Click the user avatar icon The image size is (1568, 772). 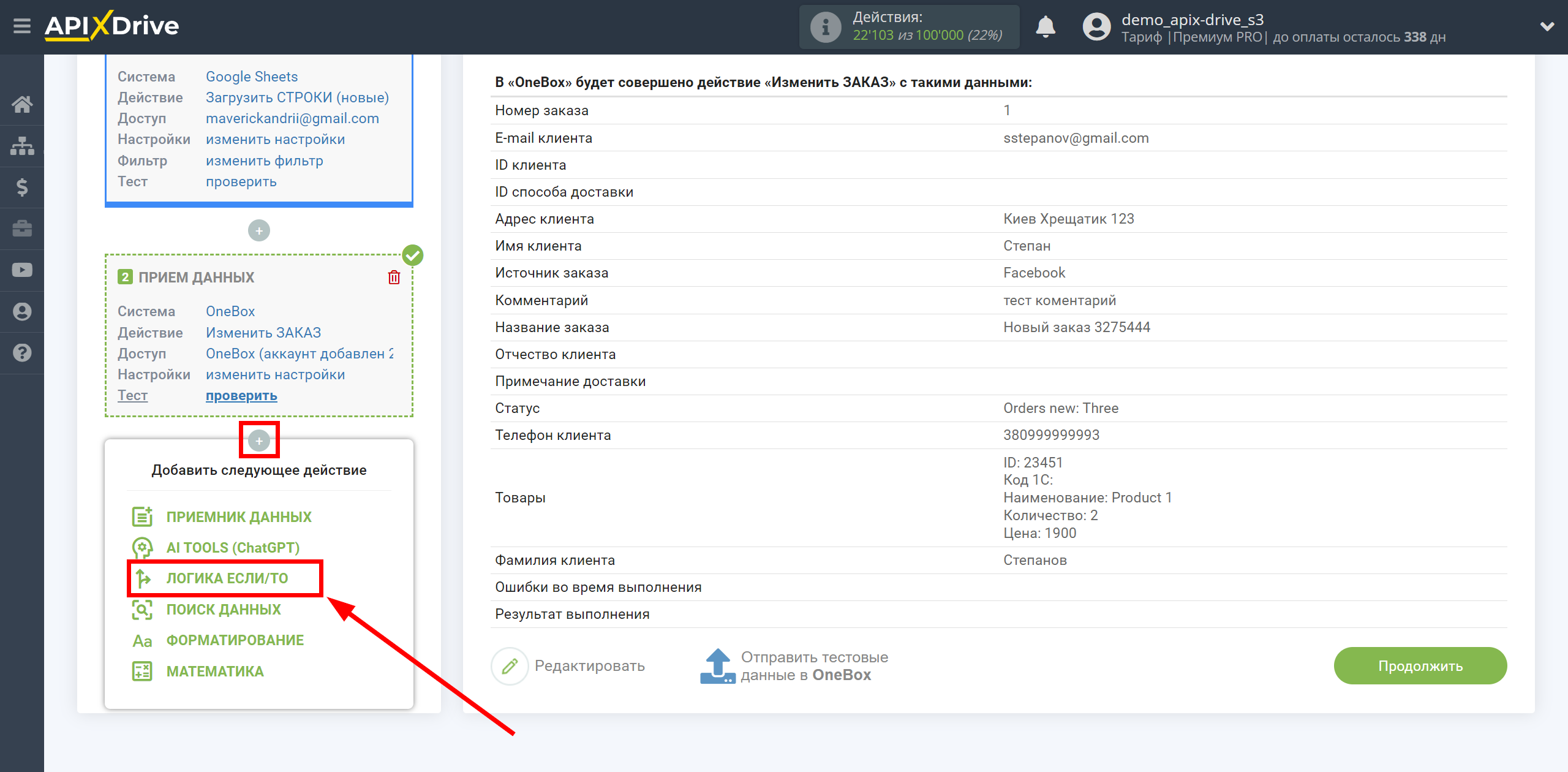[1096, 27]
